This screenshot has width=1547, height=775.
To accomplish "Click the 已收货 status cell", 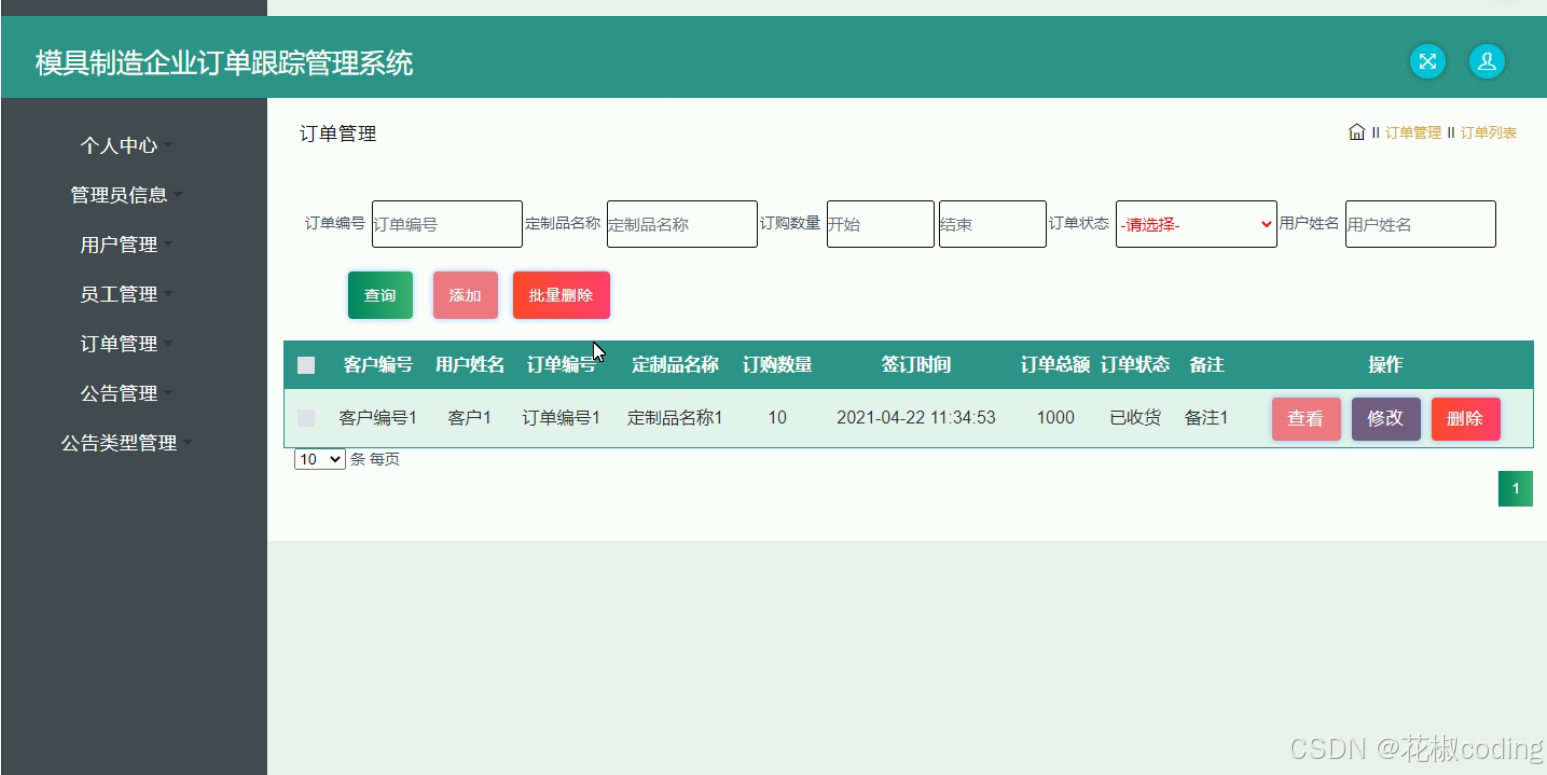I will 1135,418.
